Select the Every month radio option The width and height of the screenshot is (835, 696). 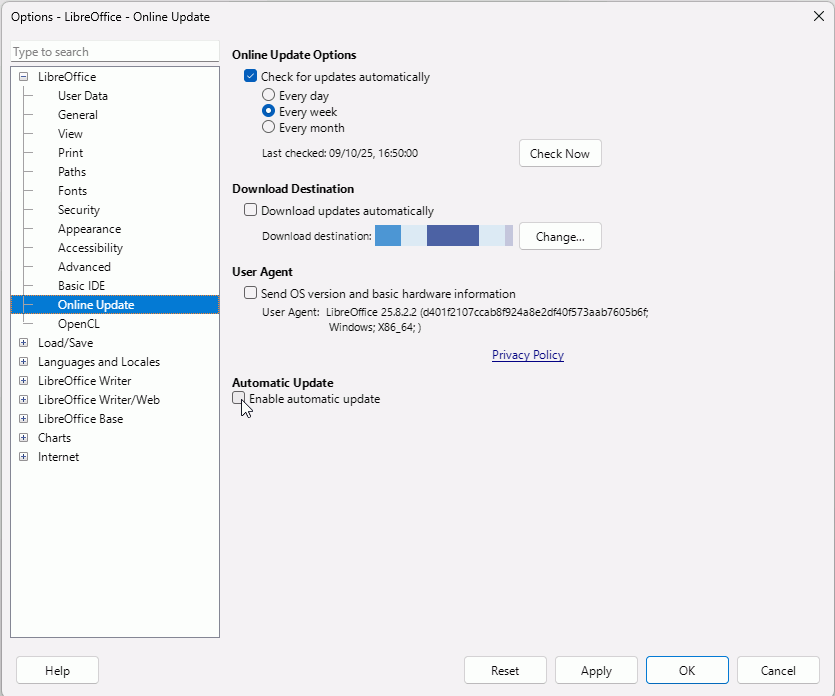pyautogui.click(x=268, y=128)
